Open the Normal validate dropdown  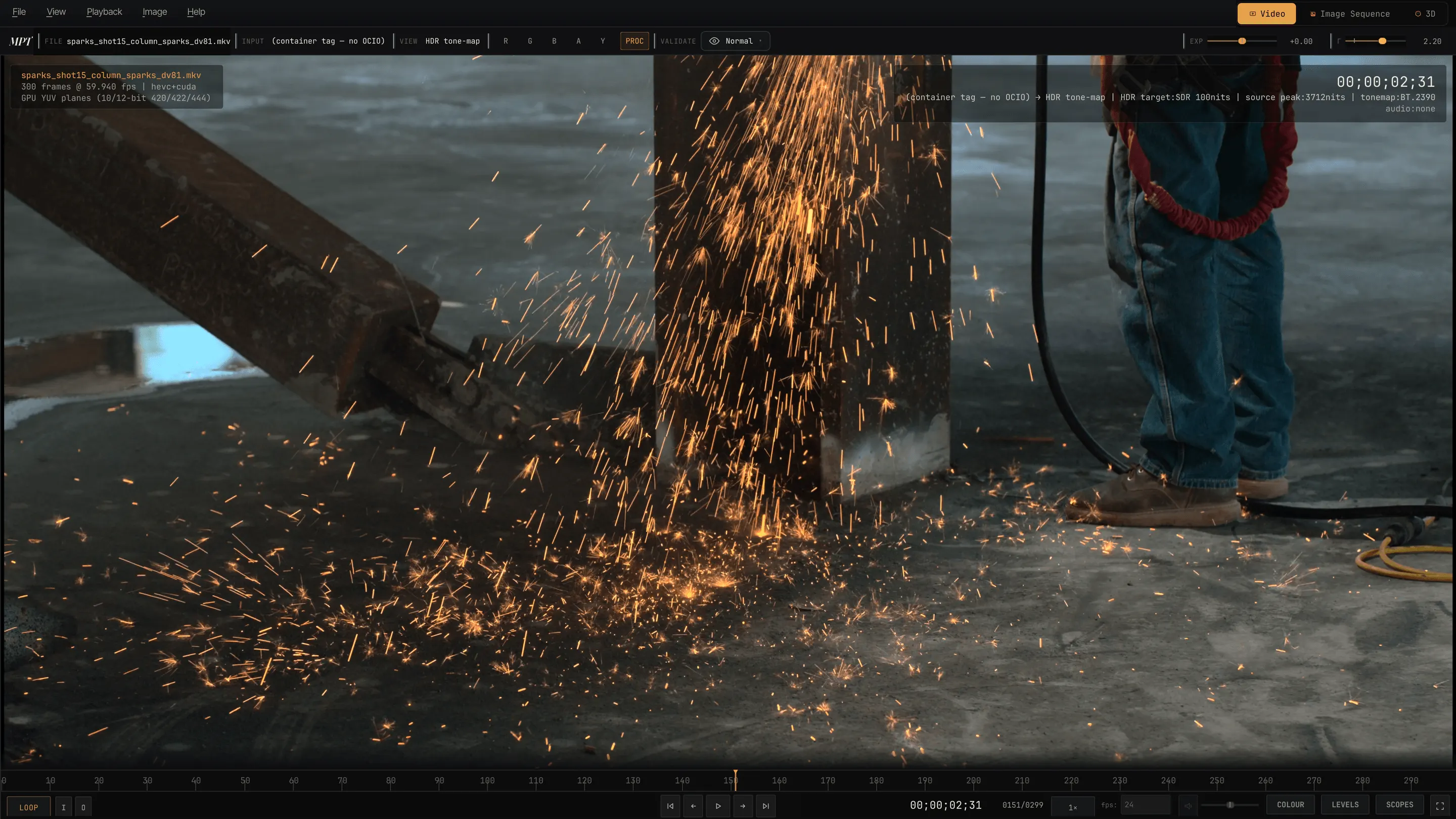[736, 41]
